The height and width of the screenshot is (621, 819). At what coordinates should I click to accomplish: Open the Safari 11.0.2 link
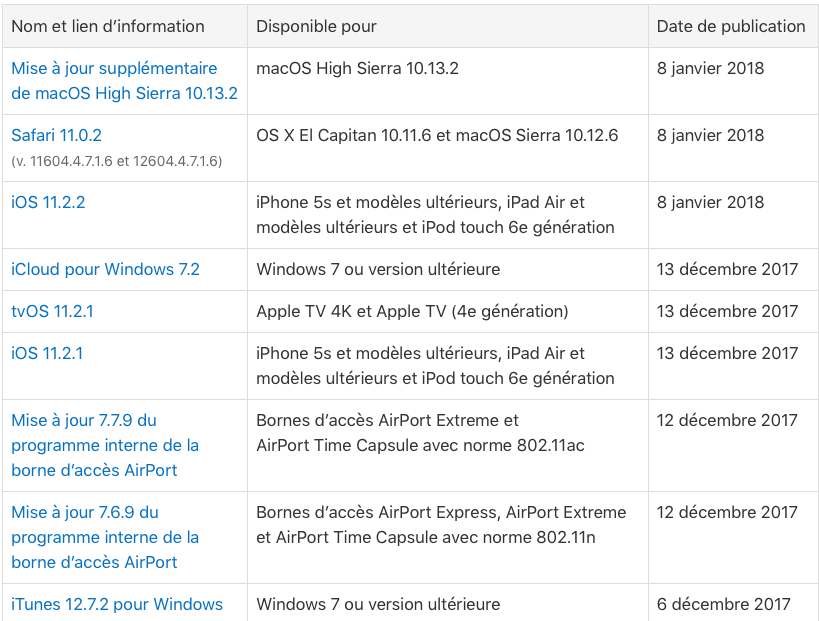(x=56, y=135)
